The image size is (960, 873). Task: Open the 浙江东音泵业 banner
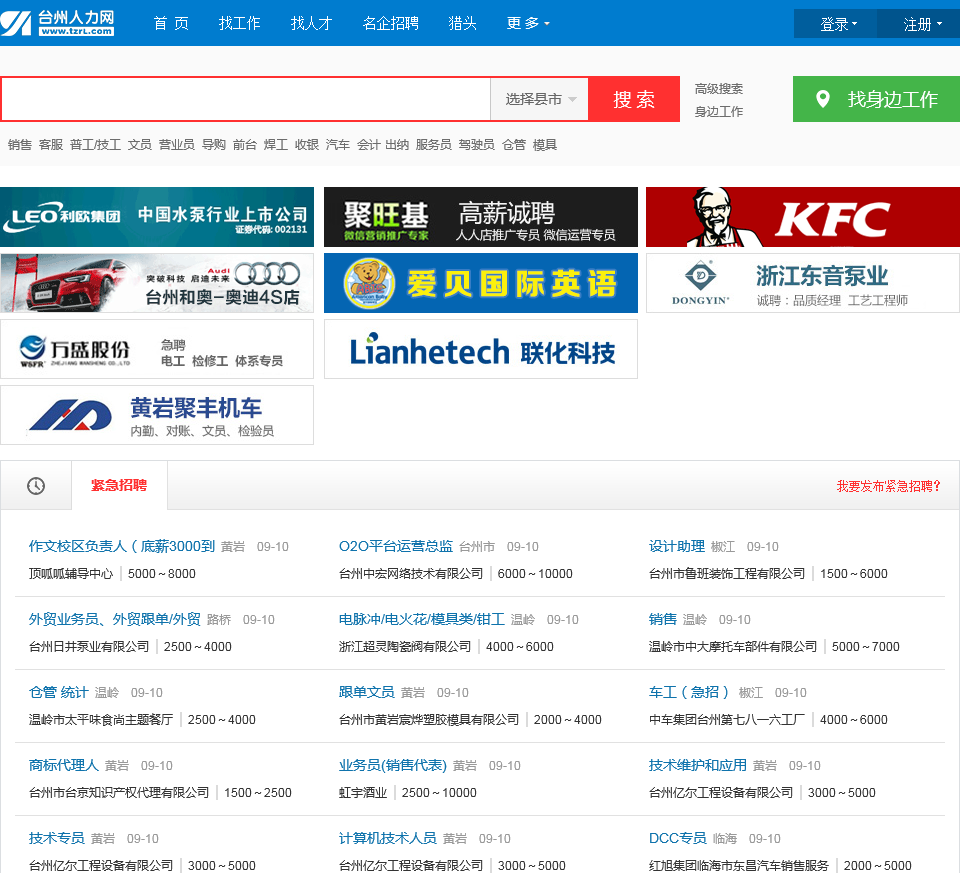pos(803,283)
